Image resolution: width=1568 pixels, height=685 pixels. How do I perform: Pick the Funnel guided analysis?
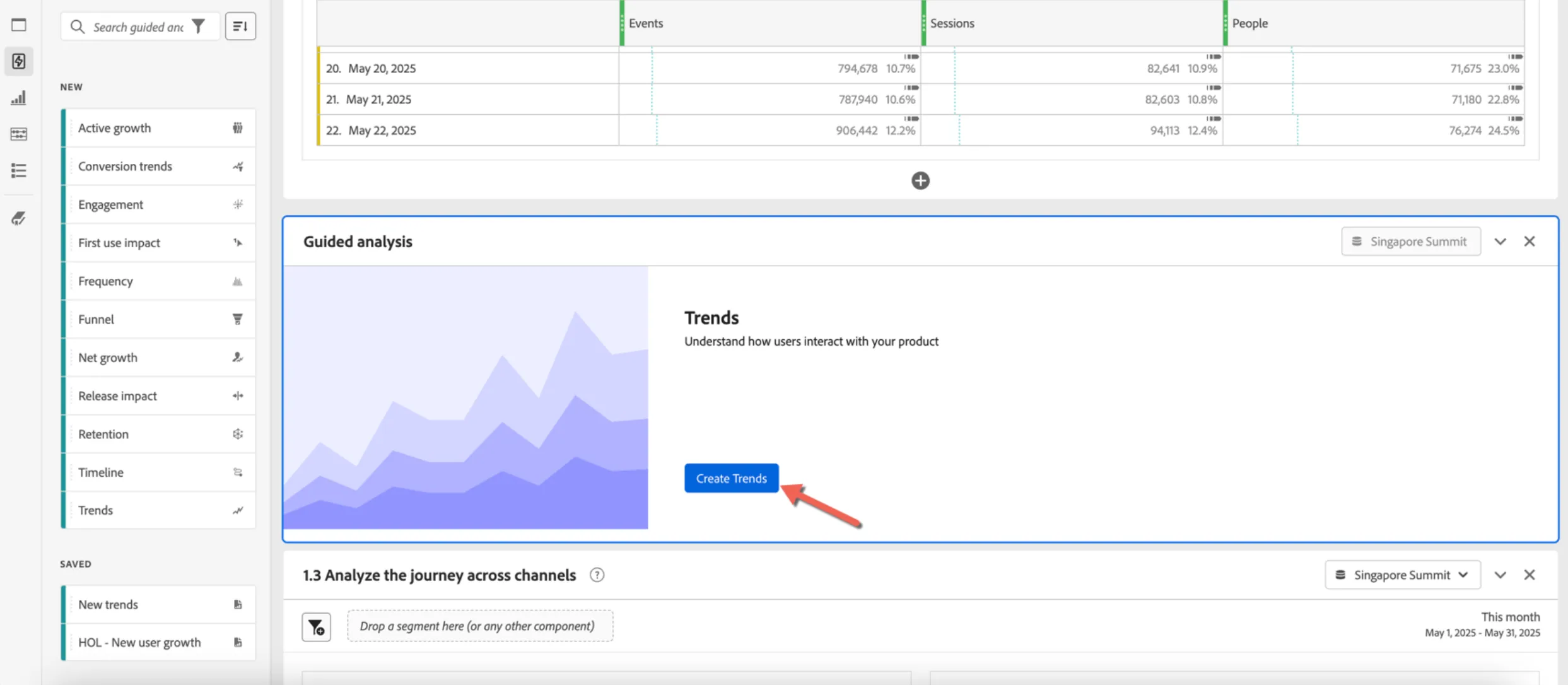[x=158, y=319]
